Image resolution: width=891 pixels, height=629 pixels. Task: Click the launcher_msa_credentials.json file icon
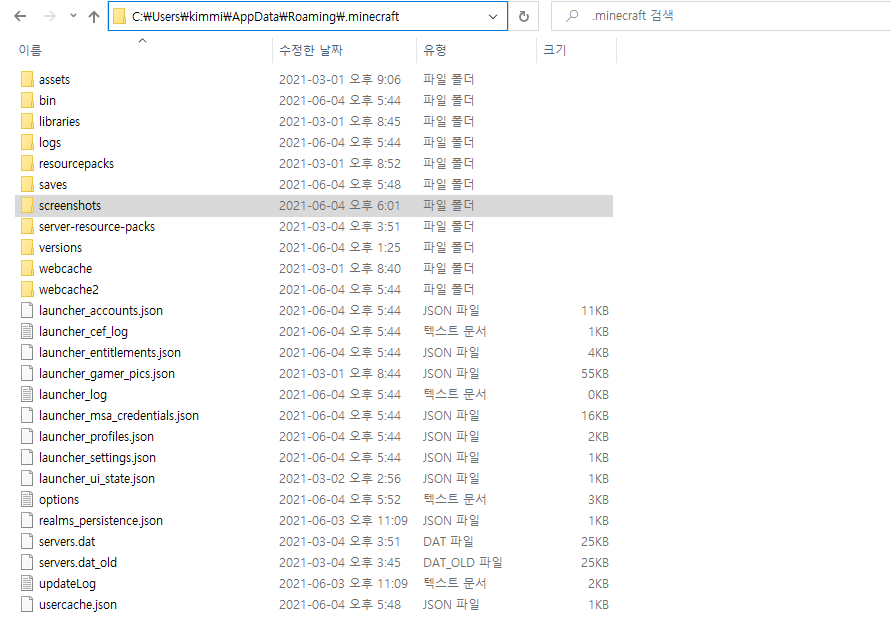tap(27, 416)
